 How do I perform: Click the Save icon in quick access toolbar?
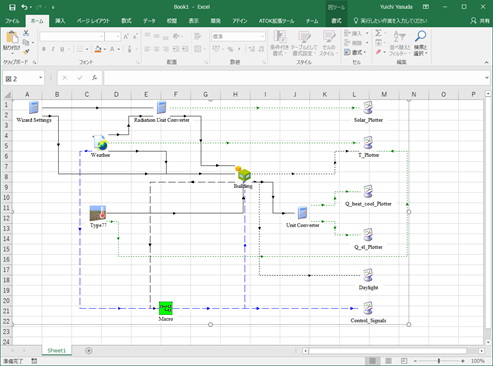tap(12, 7)
